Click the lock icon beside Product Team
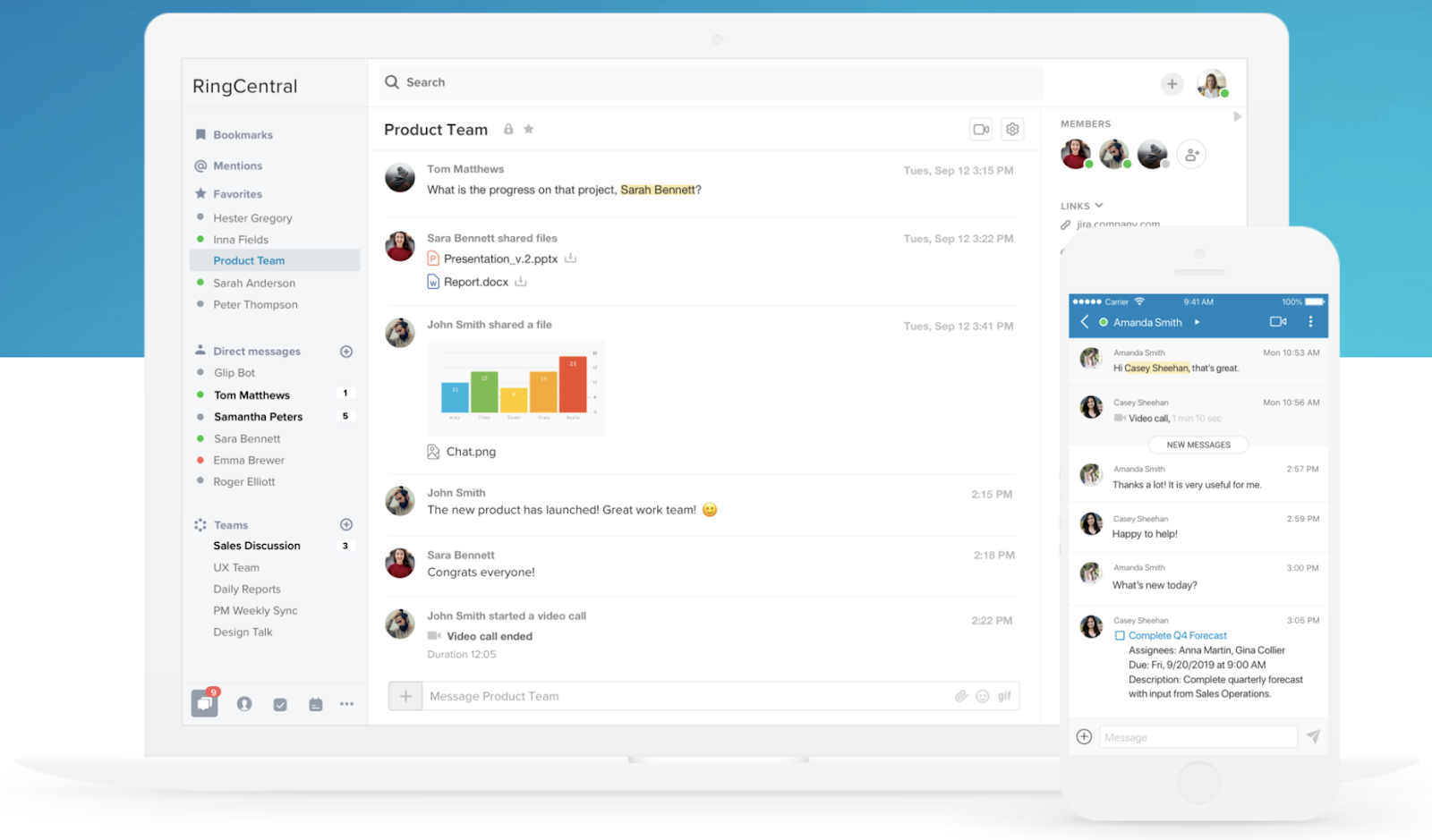 [508, 129]
